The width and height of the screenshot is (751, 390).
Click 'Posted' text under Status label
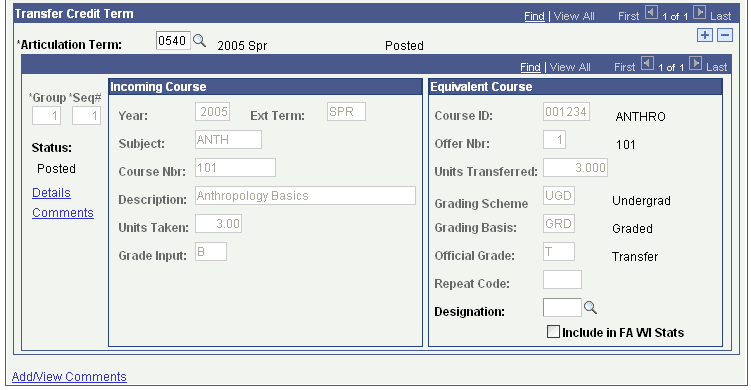click(x=56, y=169)
